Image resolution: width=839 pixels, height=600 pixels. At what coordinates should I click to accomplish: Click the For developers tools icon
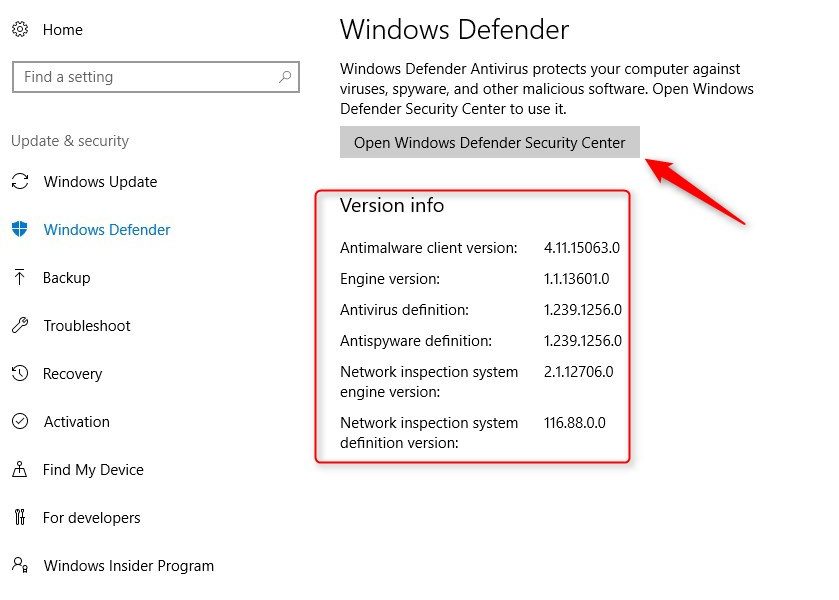pyautogui.click(x=19, y=518)
